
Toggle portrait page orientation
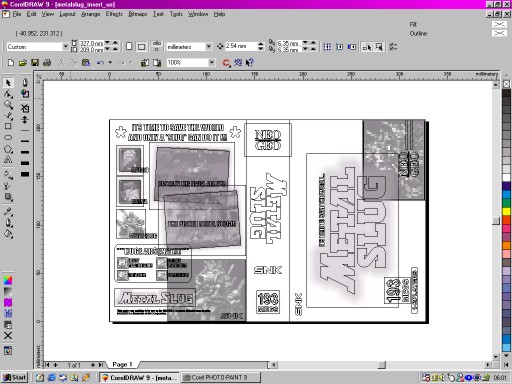coord(129,47)
